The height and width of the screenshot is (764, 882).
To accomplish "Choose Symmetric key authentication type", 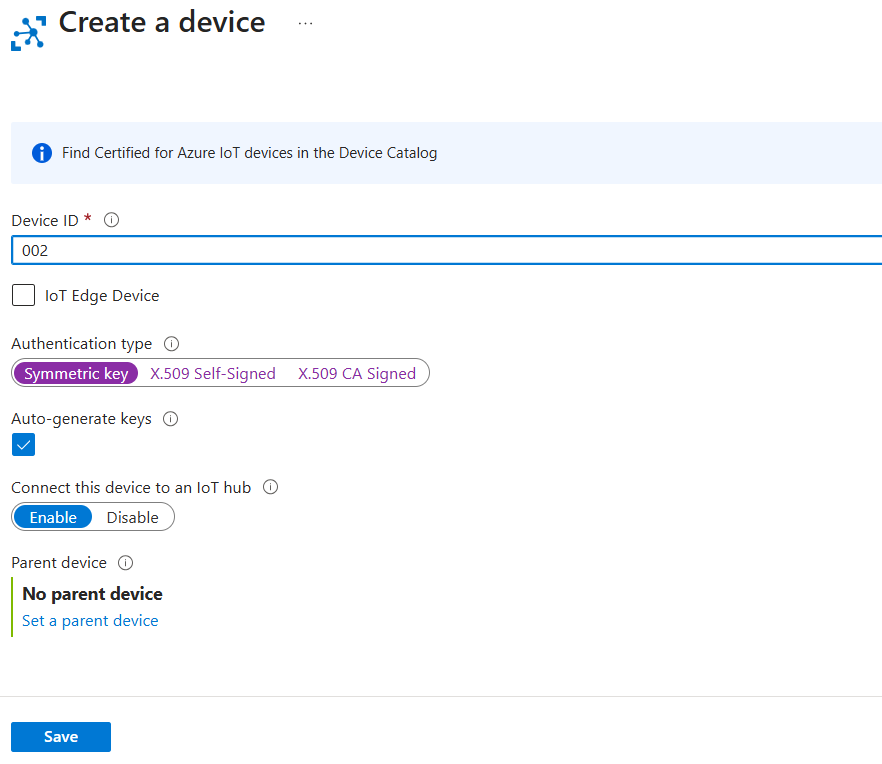I will click(x=76, y=373).
